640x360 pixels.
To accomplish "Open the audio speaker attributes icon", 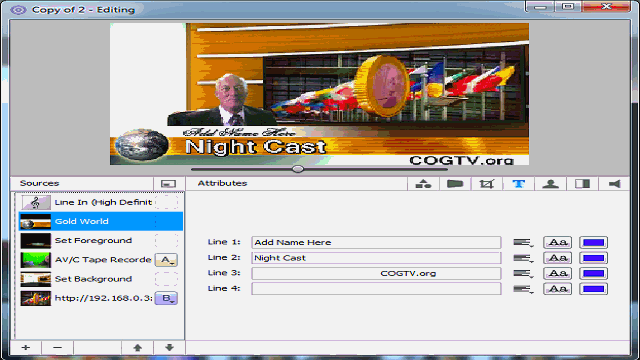I will (x=614, y=184).
